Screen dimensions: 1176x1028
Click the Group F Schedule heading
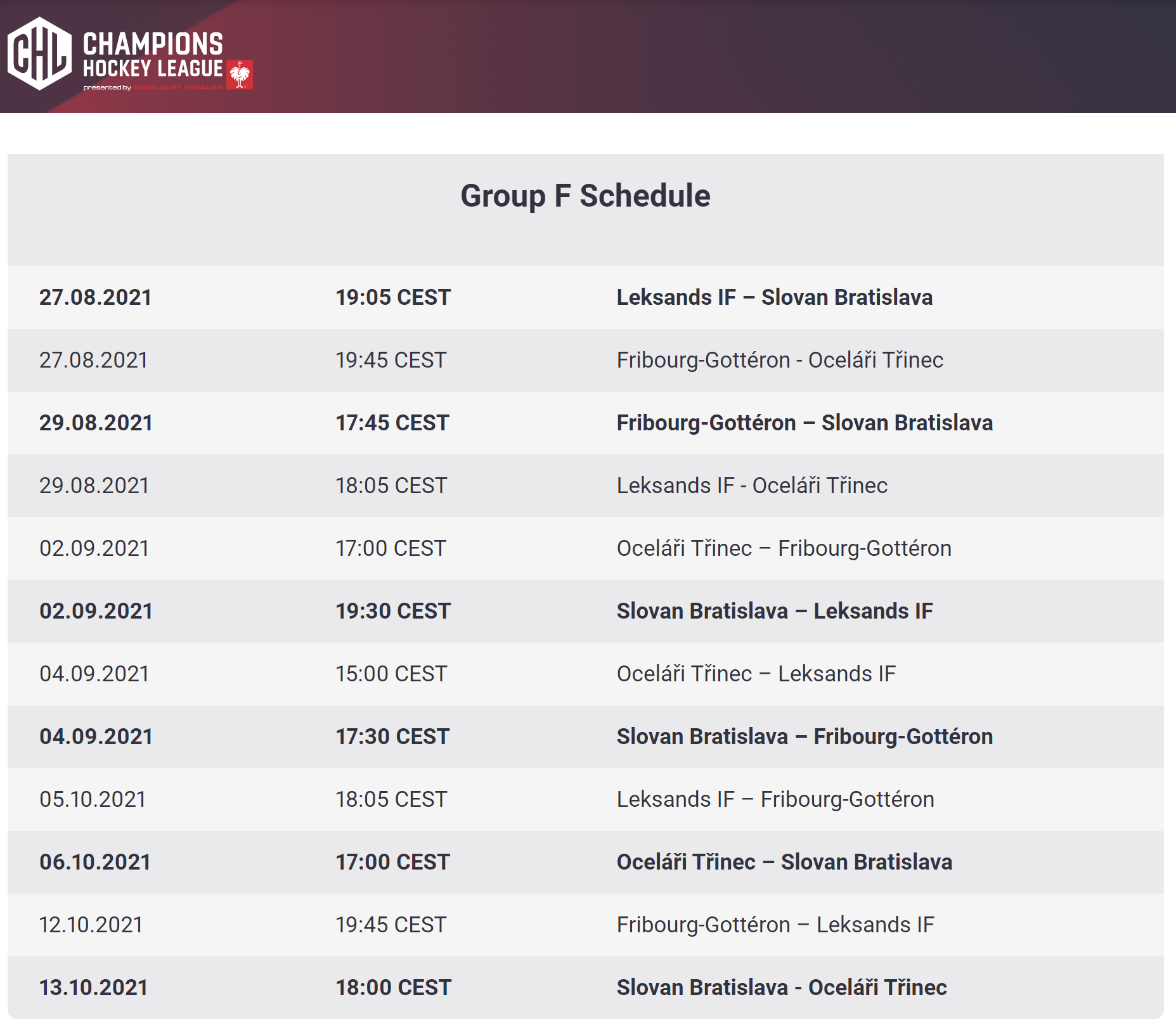585,196
